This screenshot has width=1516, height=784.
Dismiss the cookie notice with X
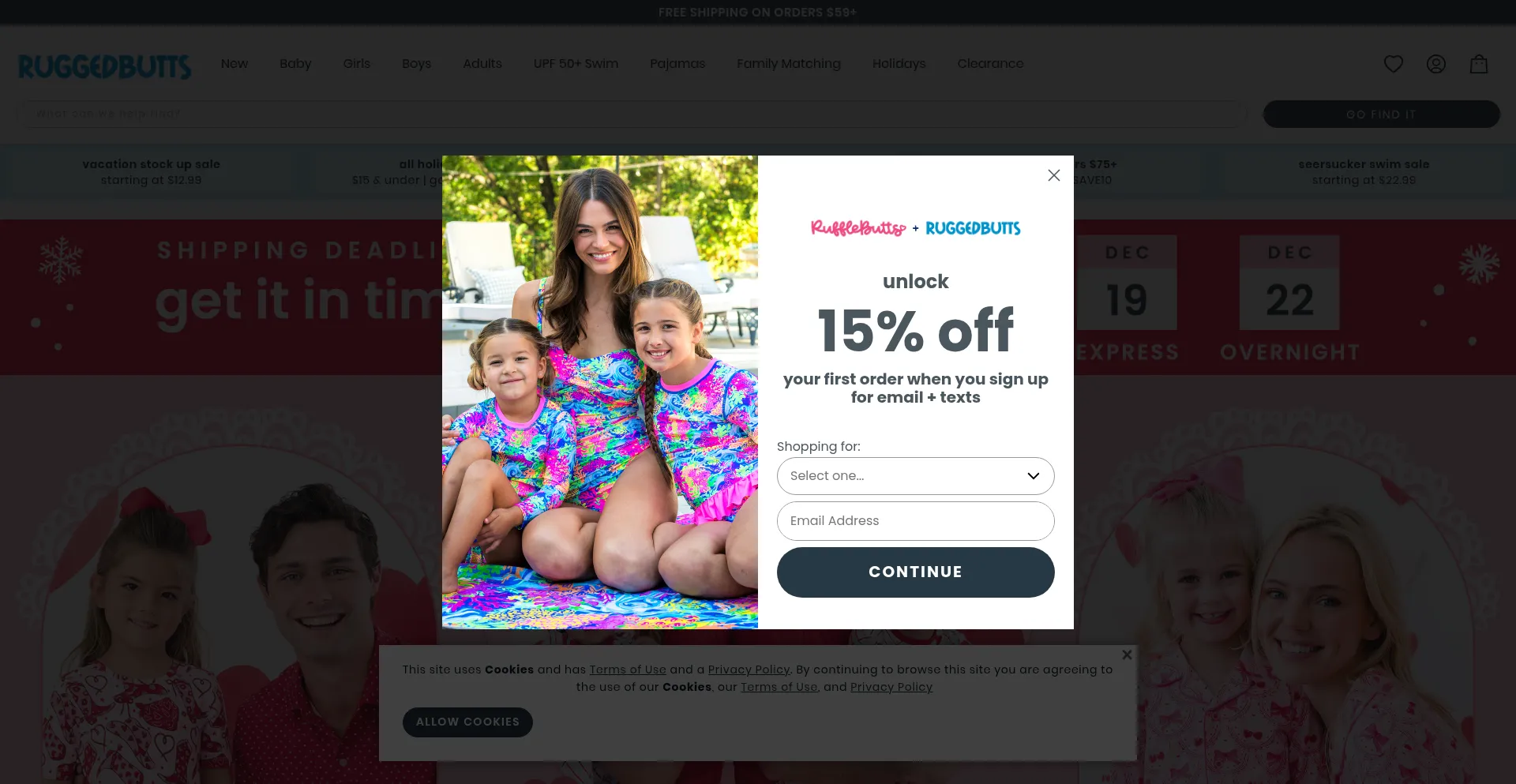tap(1127, 655)
